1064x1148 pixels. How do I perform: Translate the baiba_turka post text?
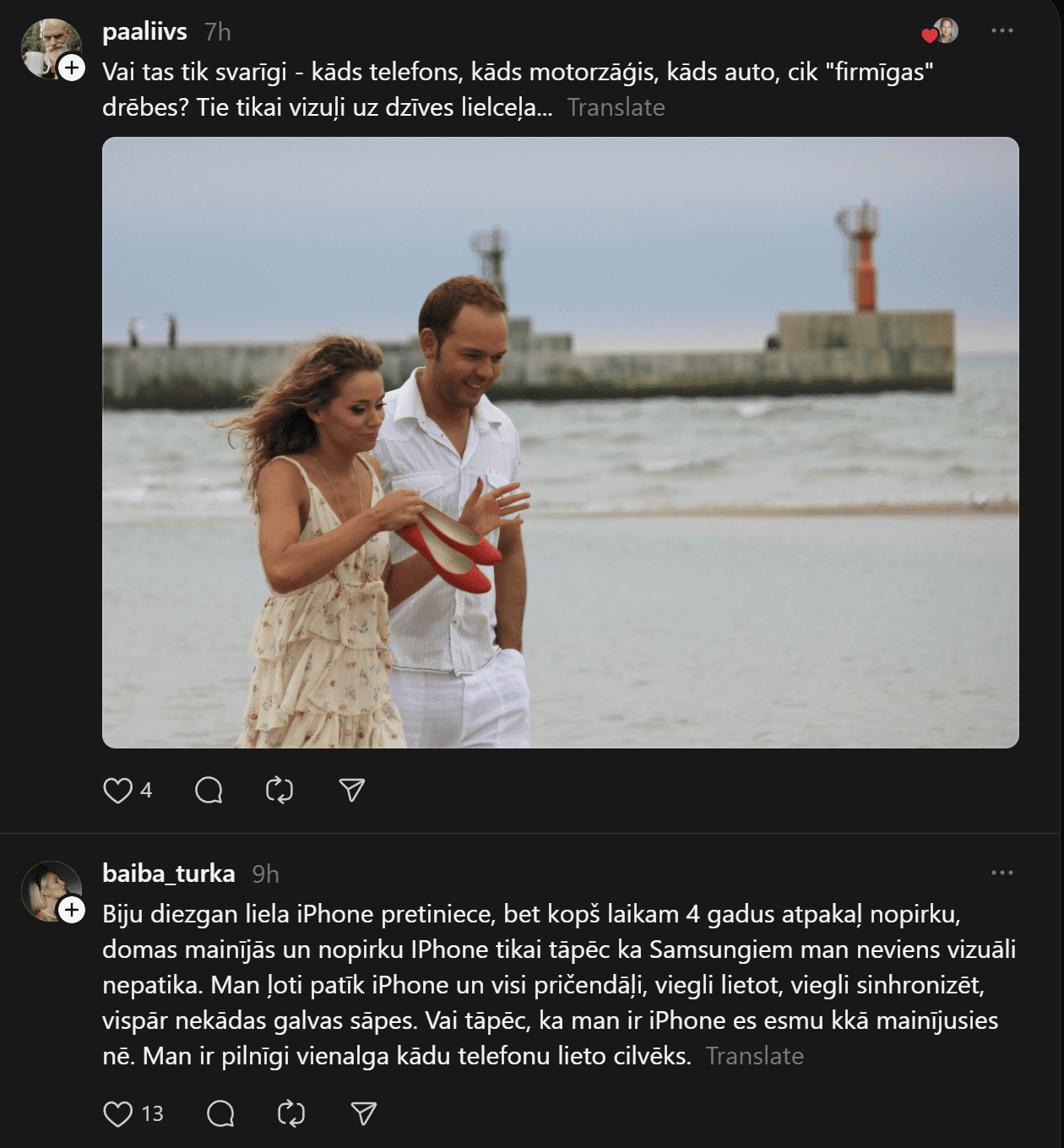pos(754,1056)
